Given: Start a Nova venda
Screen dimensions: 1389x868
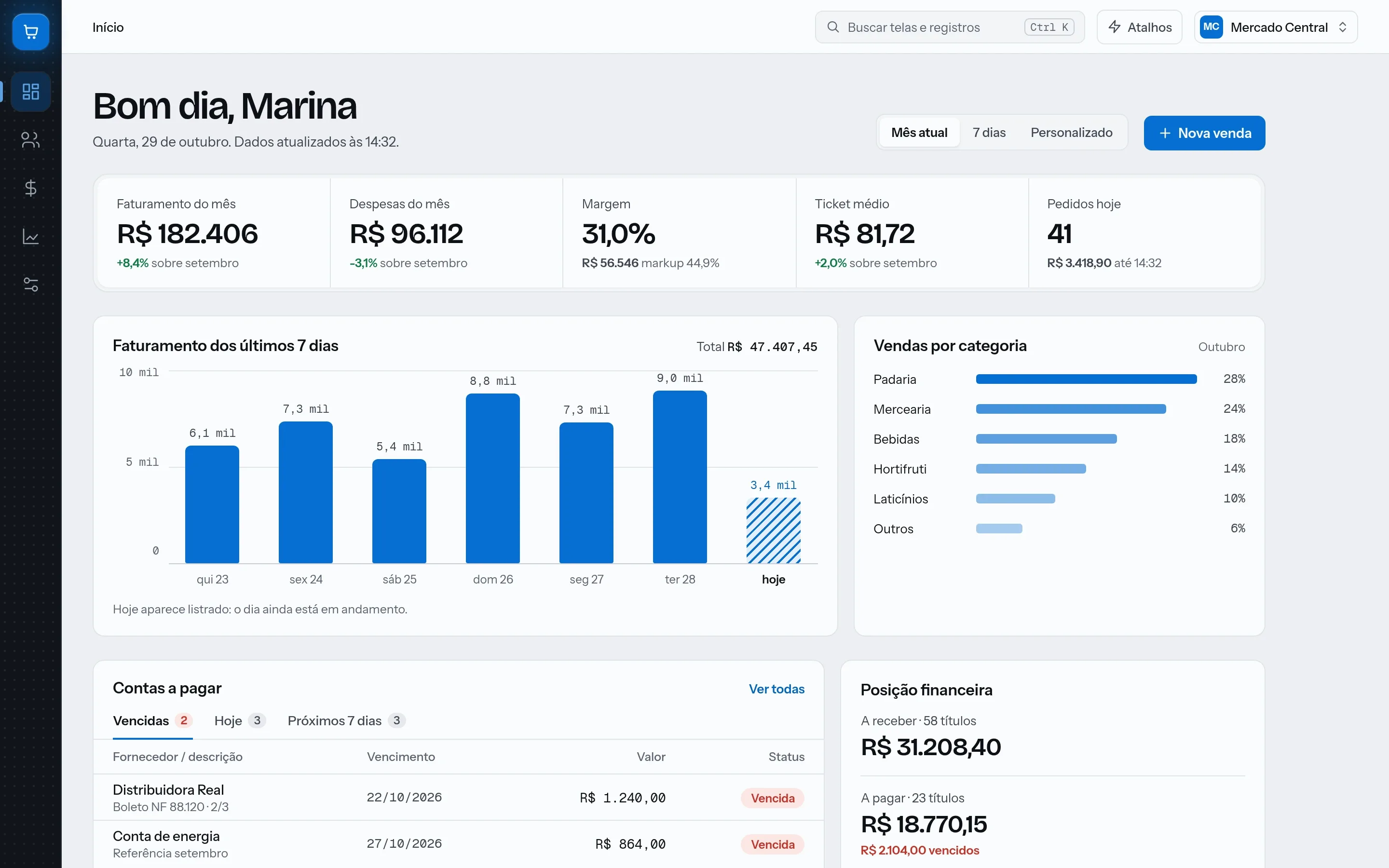Looking at the screenshot, I should (1204, 133).
